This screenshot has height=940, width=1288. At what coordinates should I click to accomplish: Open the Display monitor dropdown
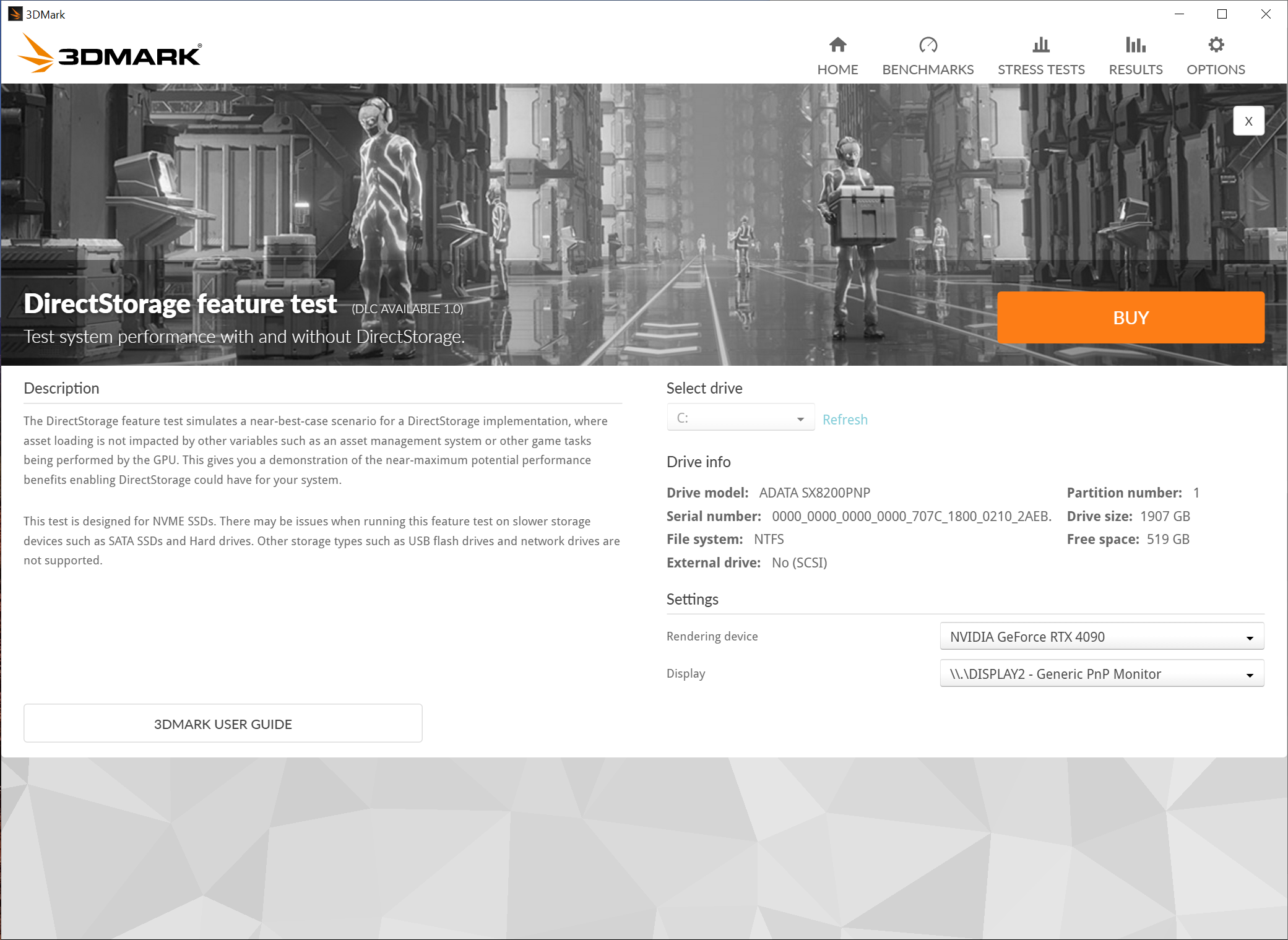pos(1101,674)
